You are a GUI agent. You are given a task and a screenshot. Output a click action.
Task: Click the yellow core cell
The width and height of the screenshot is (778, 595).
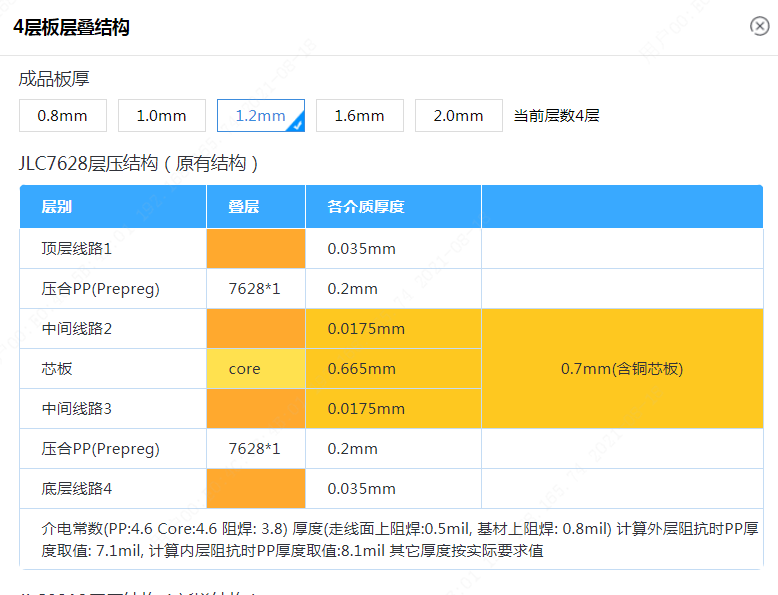pyautogui.click(x=256, y=369)
